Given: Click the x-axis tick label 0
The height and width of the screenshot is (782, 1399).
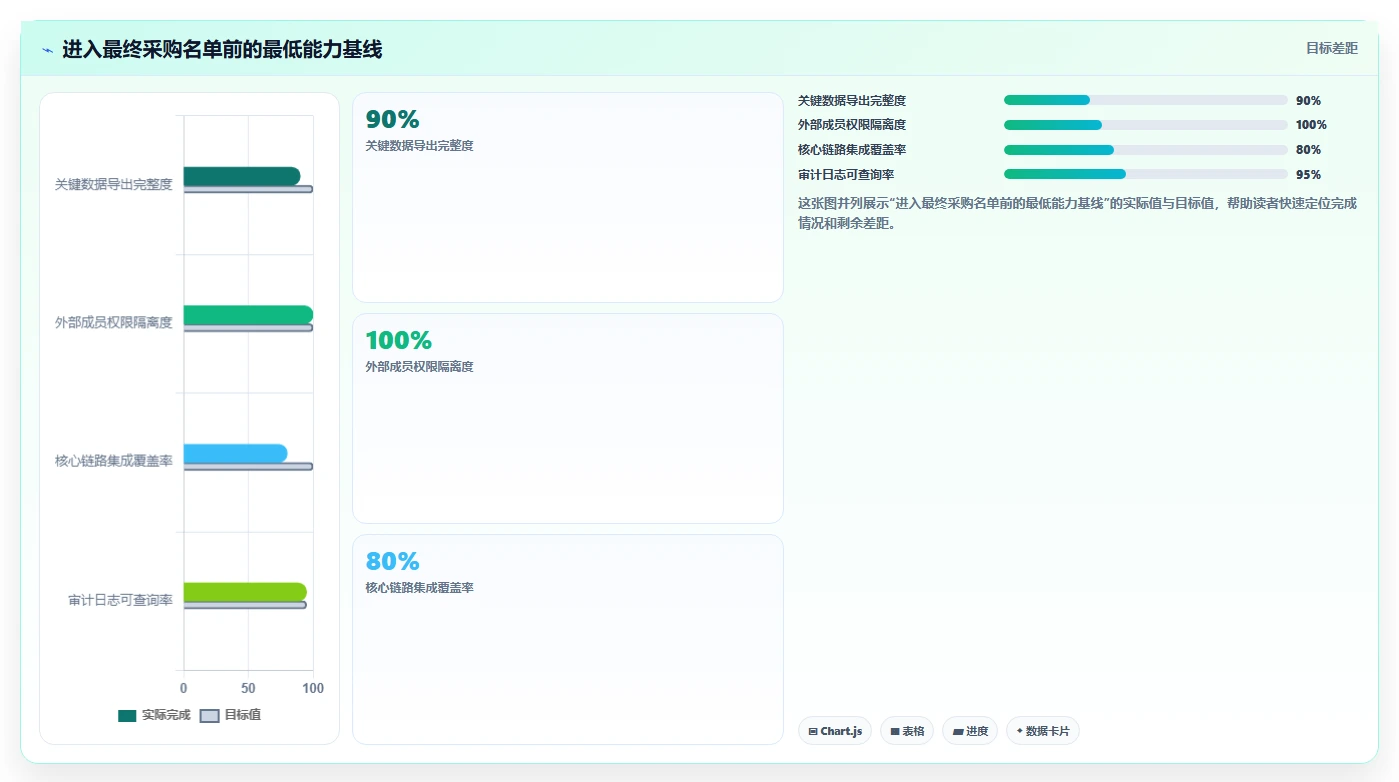Looking at the screenshot, I should tap(183, 689).
